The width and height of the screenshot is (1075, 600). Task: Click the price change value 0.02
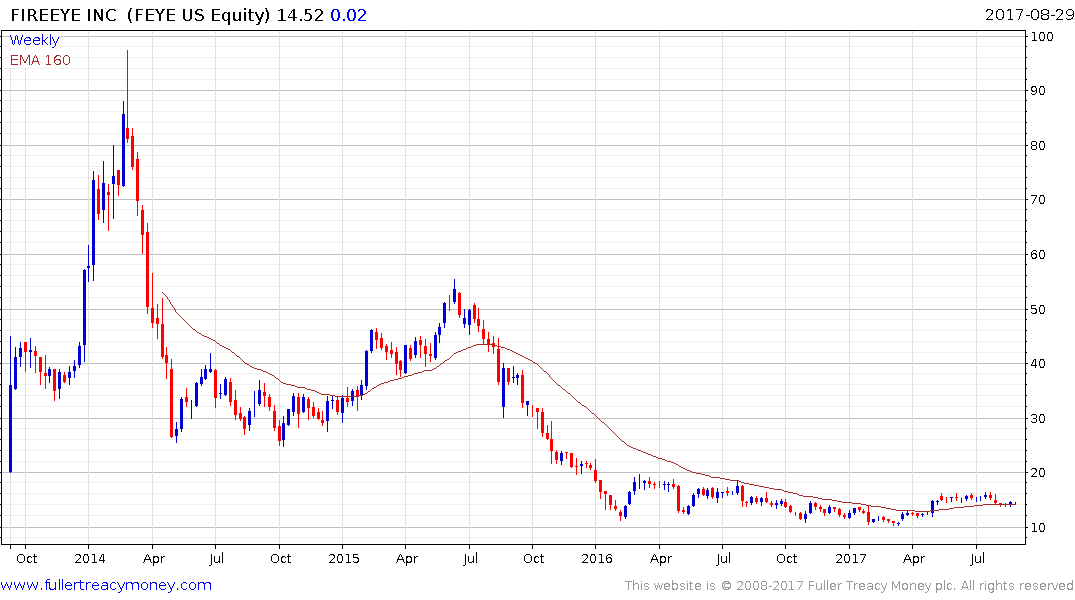[x=348, y=15]
